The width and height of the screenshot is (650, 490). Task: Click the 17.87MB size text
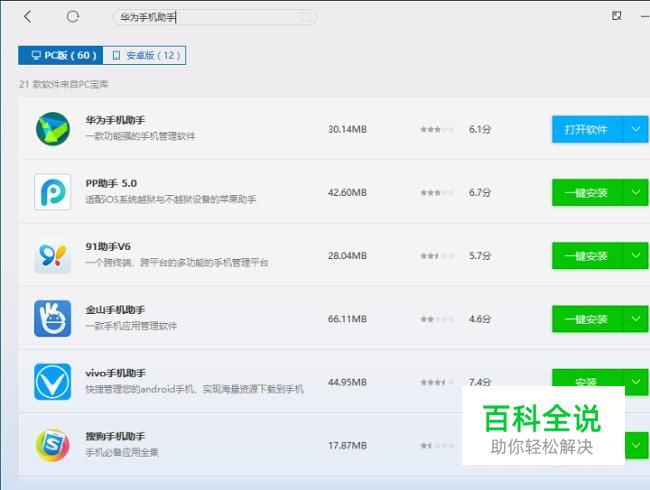347,445
